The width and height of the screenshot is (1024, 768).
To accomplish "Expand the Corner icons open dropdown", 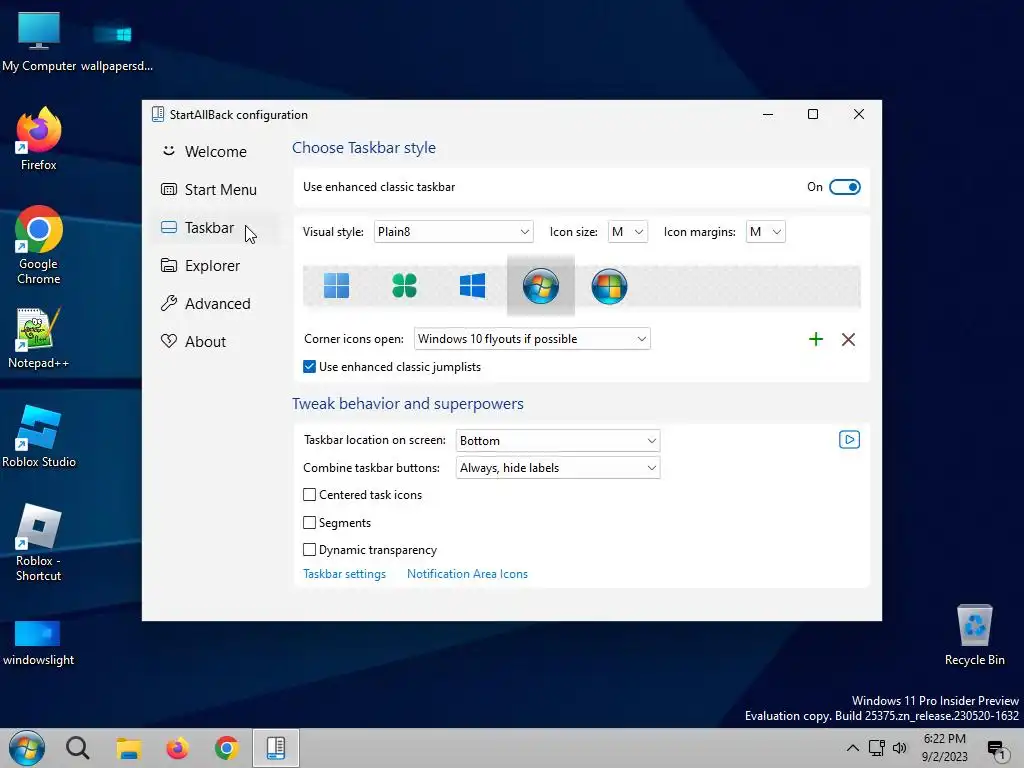I will pyautogui.click(x=532, y=339).
